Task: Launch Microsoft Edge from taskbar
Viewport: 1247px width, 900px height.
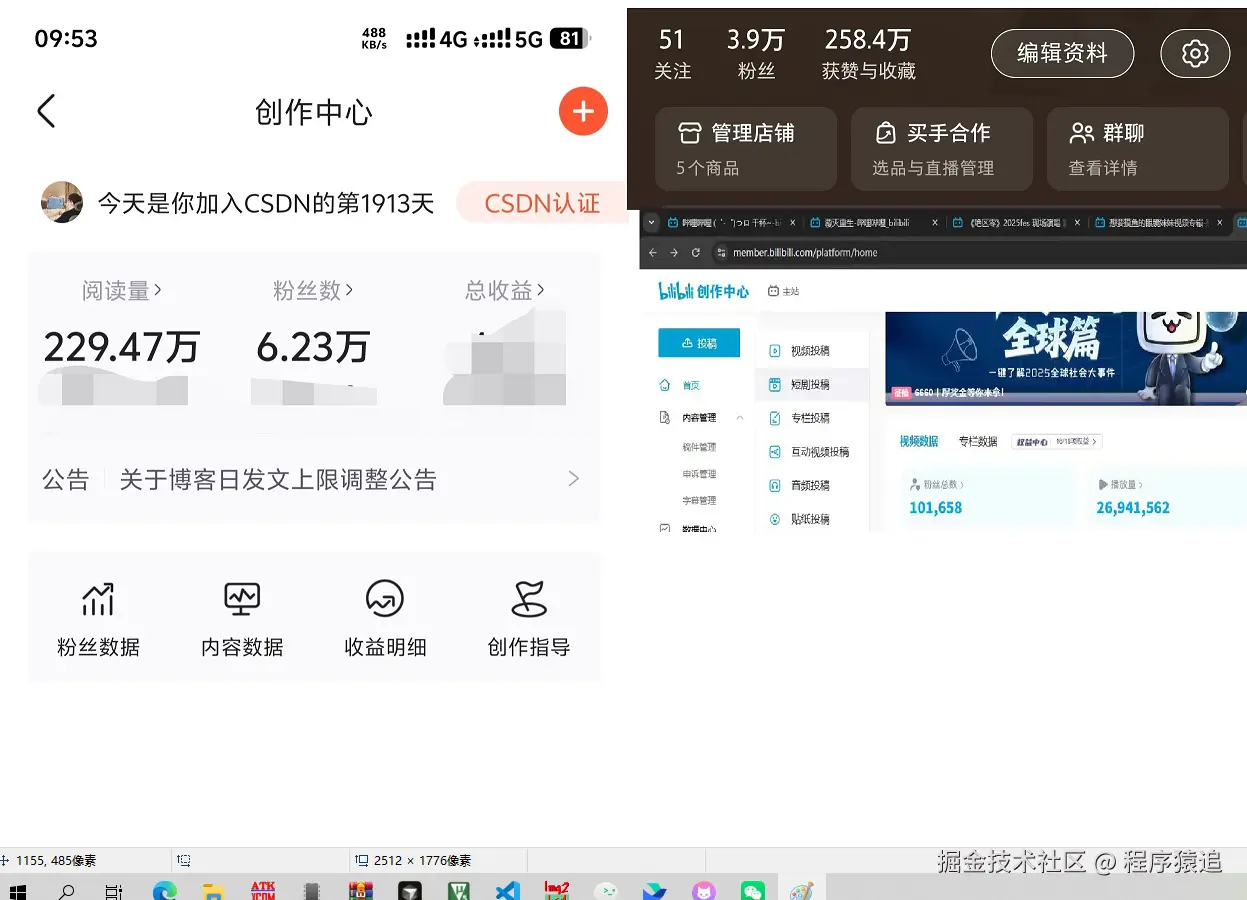Action: click(164, 891)
